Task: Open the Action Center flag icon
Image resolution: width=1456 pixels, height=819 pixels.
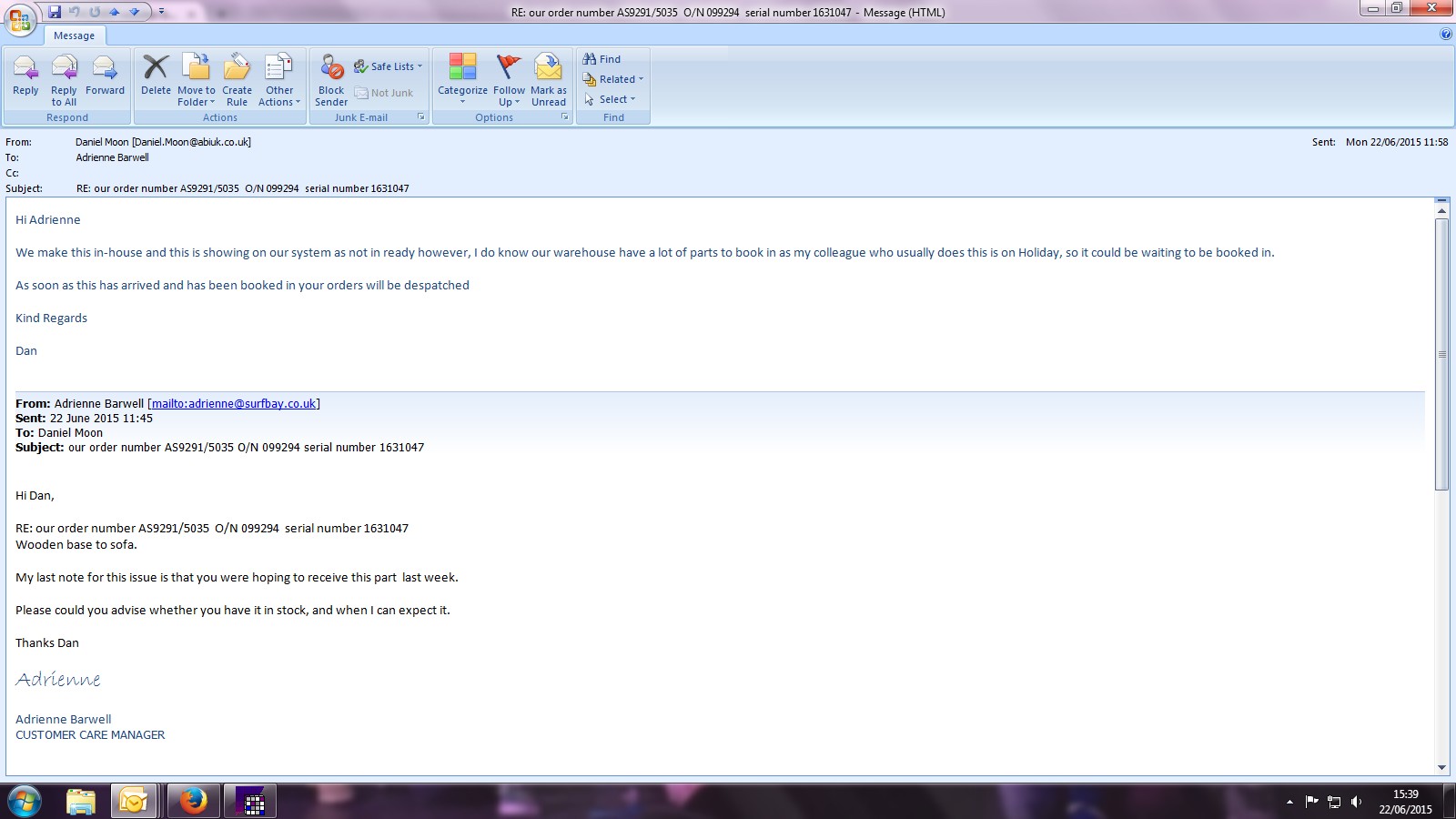Action: coord(1311,802)
